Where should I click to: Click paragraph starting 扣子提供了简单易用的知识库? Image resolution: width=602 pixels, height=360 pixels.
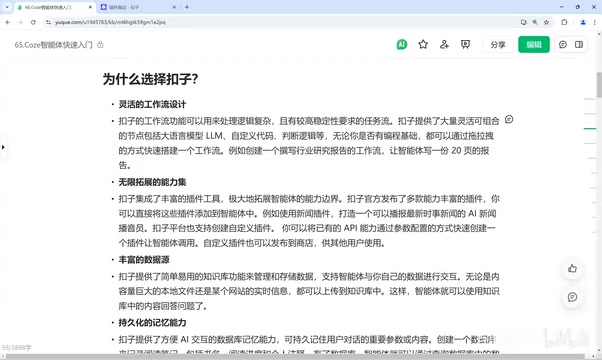309,291
